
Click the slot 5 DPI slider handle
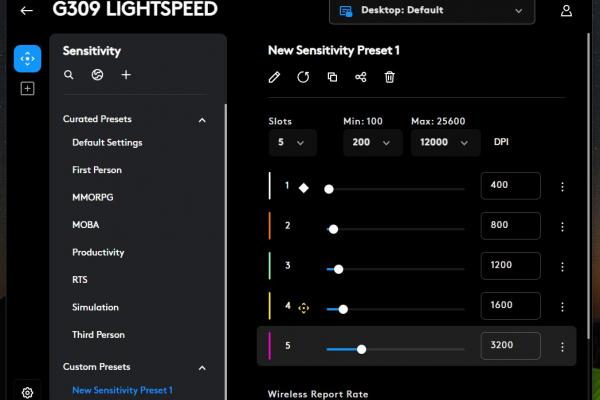361,349
